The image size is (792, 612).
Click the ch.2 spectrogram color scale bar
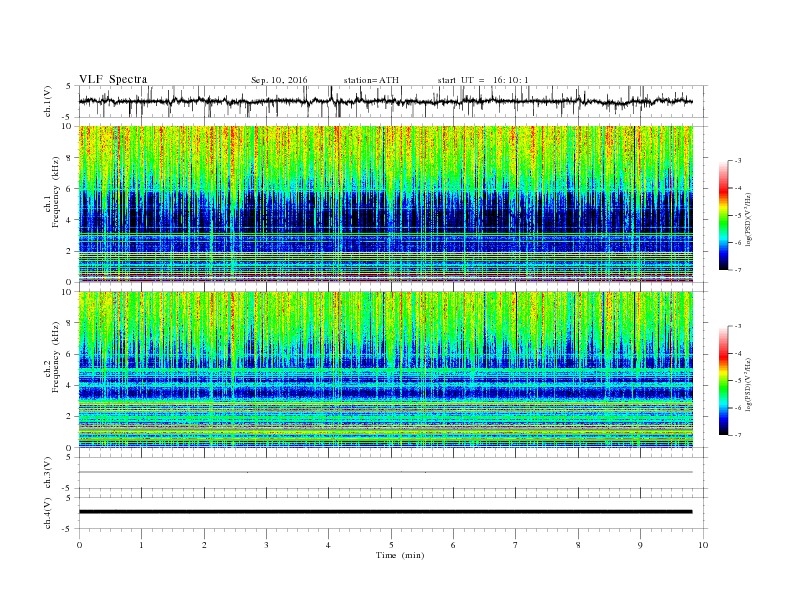pyautogui.click(x=723, y=381)
